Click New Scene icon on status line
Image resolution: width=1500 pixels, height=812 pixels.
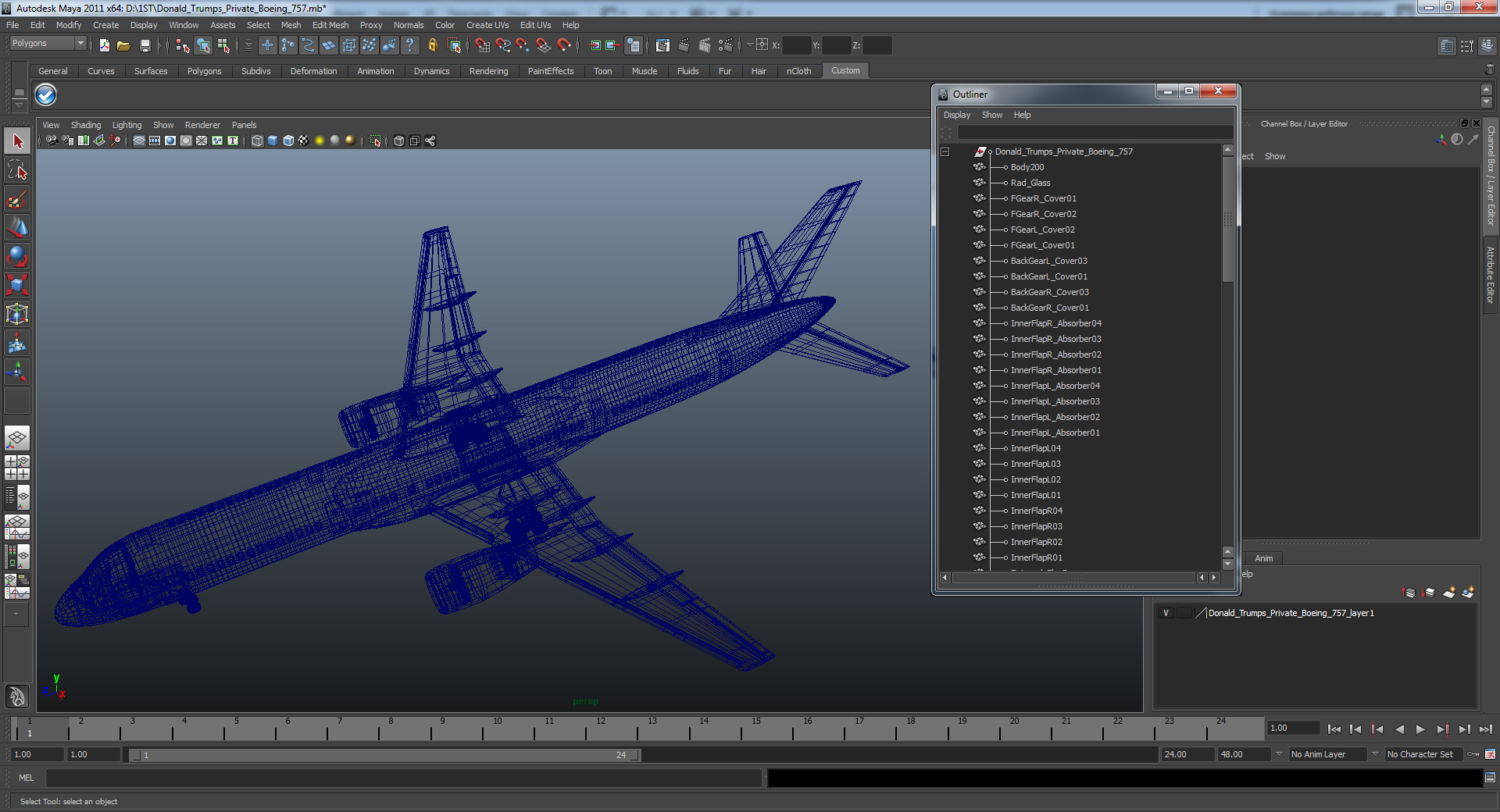click(105, 45)
